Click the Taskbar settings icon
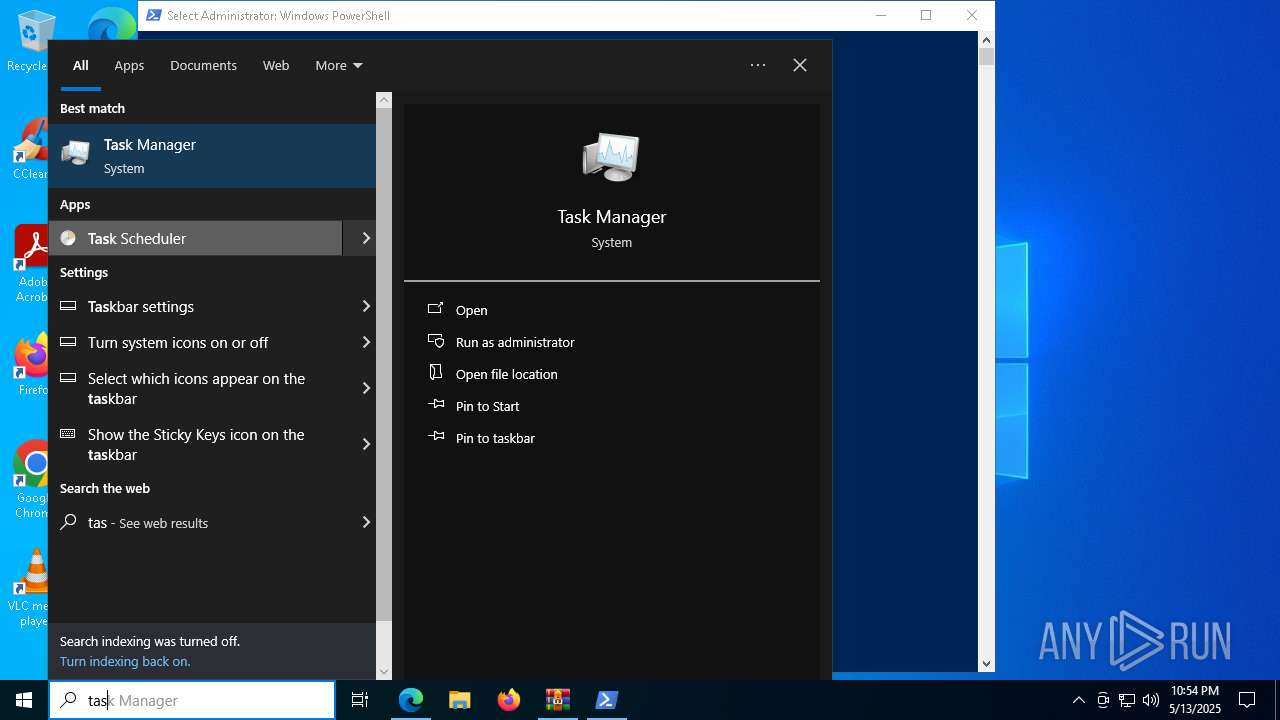1280x720 pixels. click(68, 306)
